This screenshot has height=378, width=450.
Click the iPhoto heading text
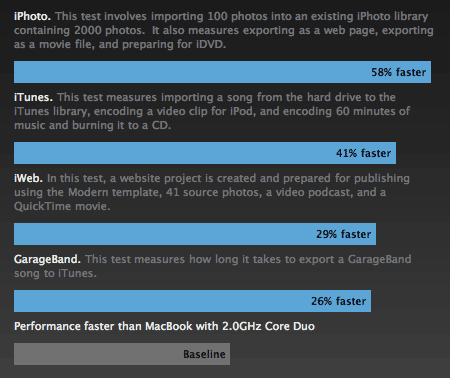click(x=32, y=16)
